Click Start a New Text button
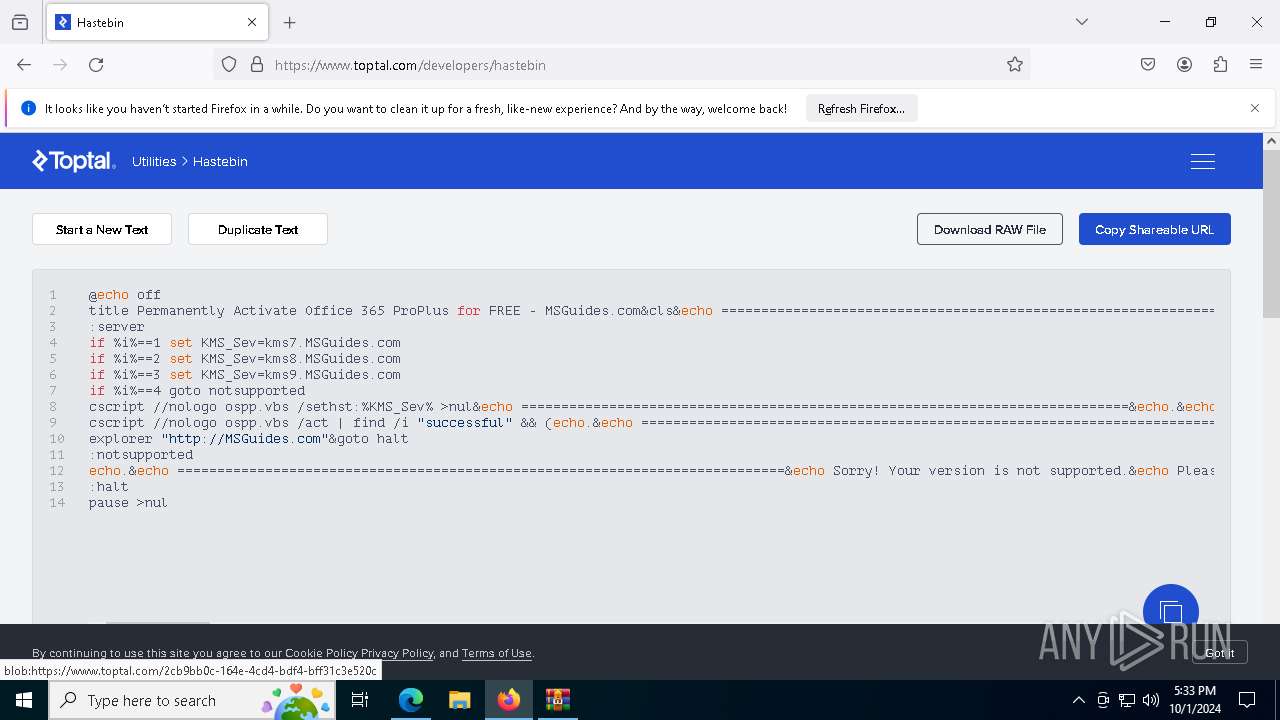The width and height of the screenshot is (1280, 720). pos(102,229)
